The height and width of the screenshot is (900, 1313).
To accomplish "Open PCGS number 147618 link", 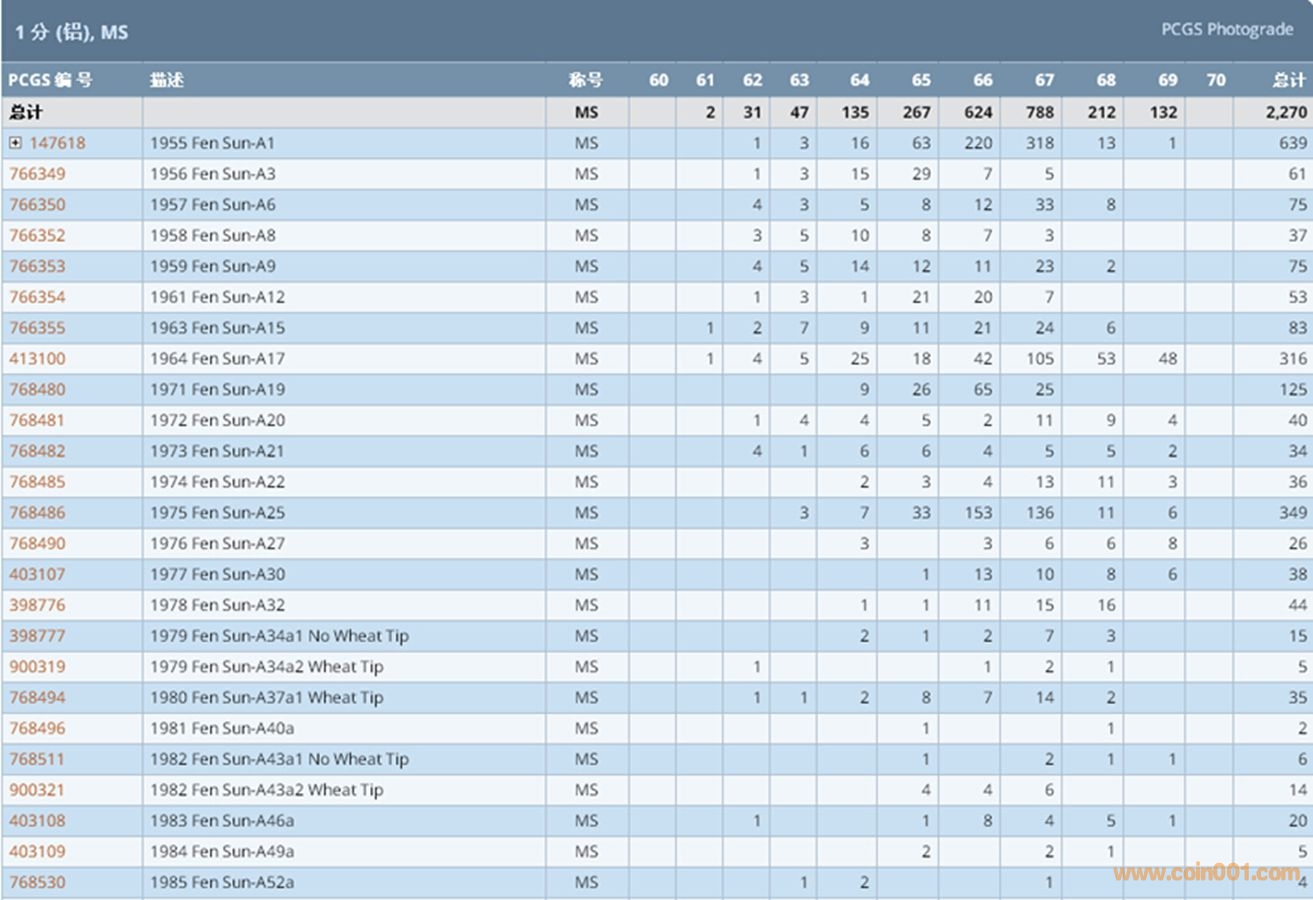I will (x=57, y=143).
